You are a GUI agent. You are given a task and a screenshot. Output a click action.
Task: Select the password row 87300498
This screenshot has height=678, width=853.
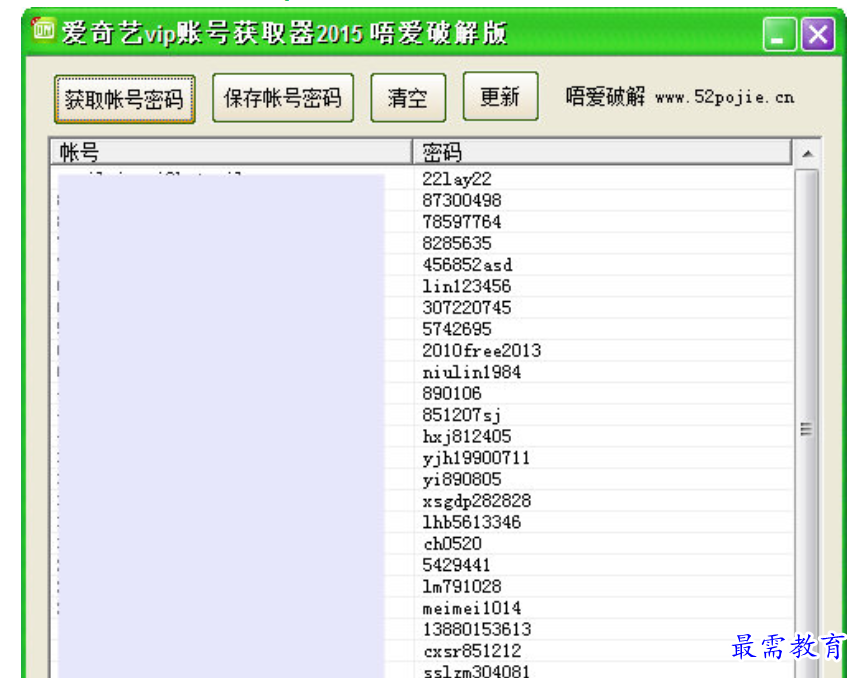[x=462, y=200]
